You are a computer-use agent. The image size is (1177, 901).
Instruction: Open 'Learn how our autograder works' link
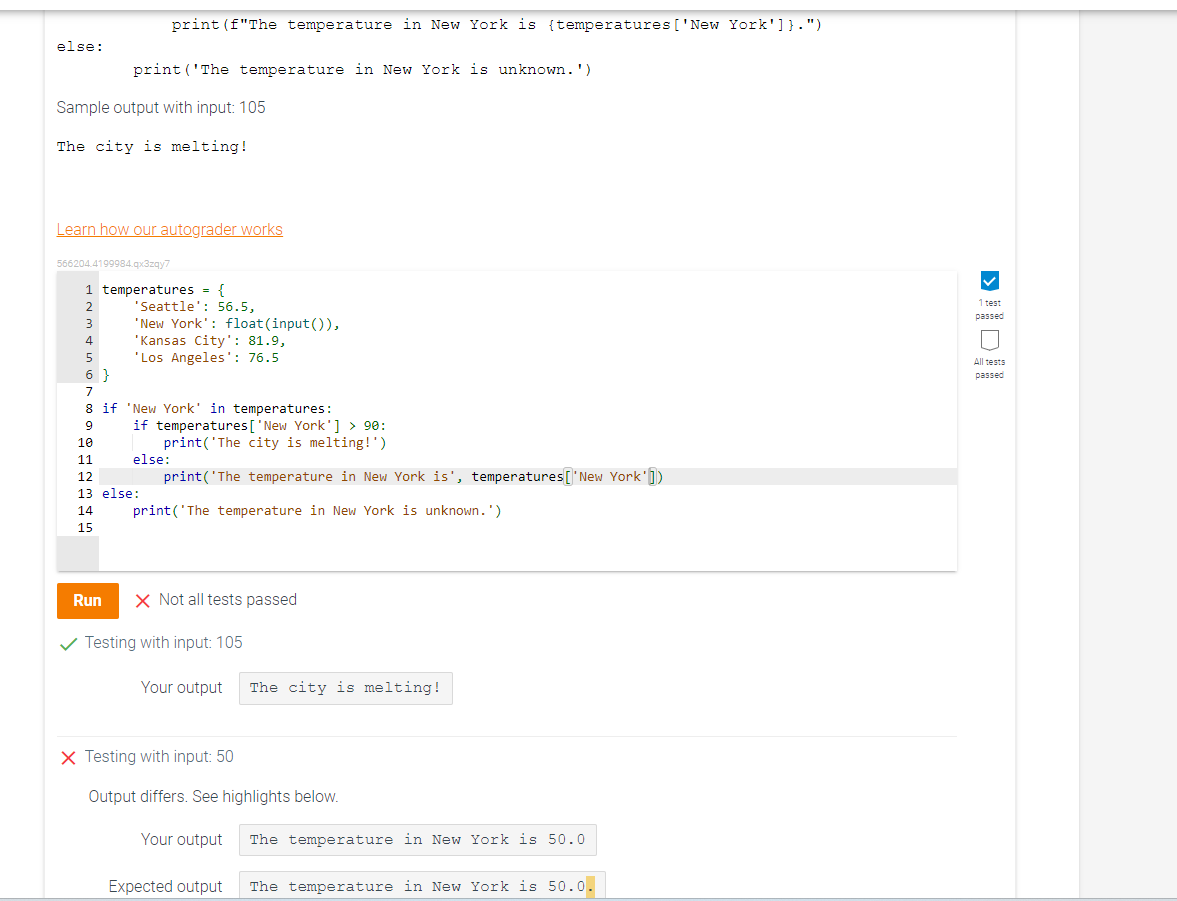(x=170, y=230)
